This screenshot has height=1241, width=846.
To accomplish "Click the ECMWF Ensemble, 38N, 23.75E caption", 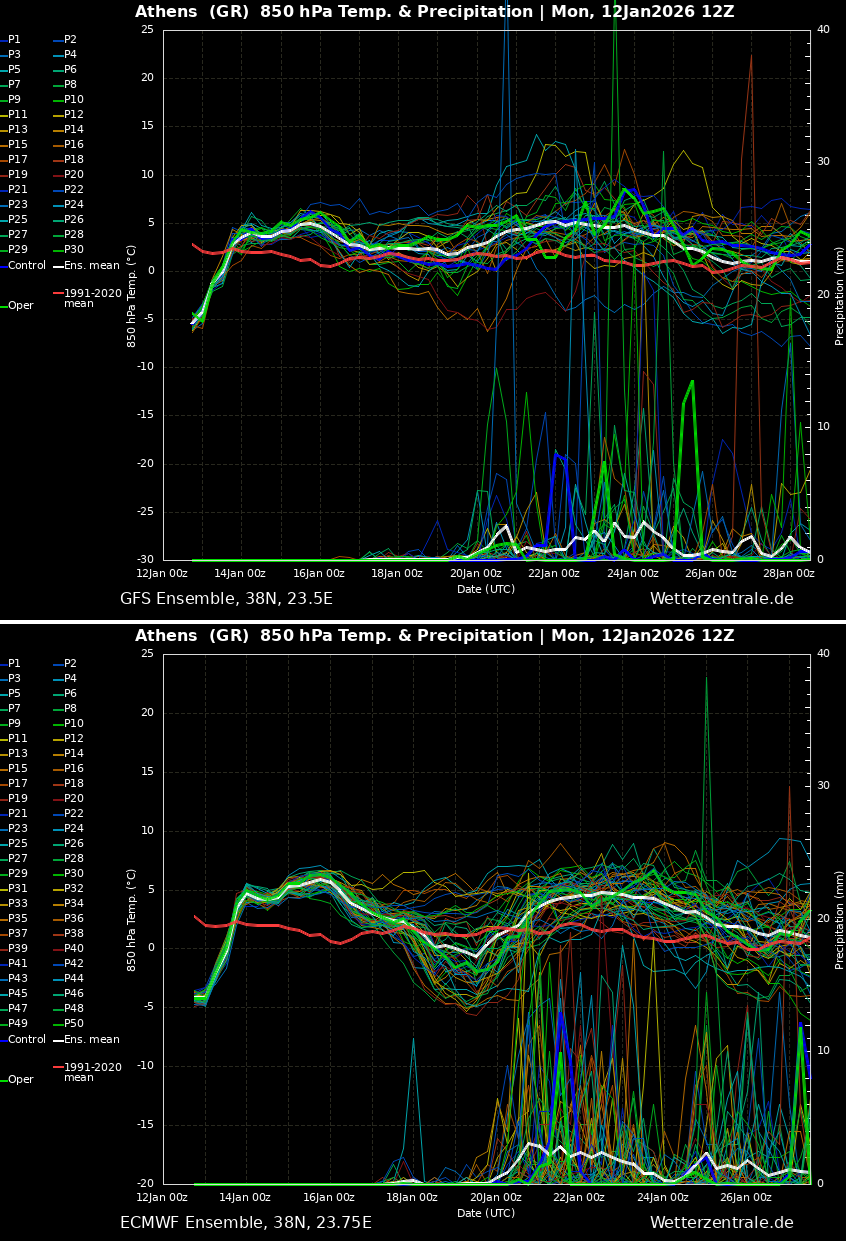I will [245, 1223].
